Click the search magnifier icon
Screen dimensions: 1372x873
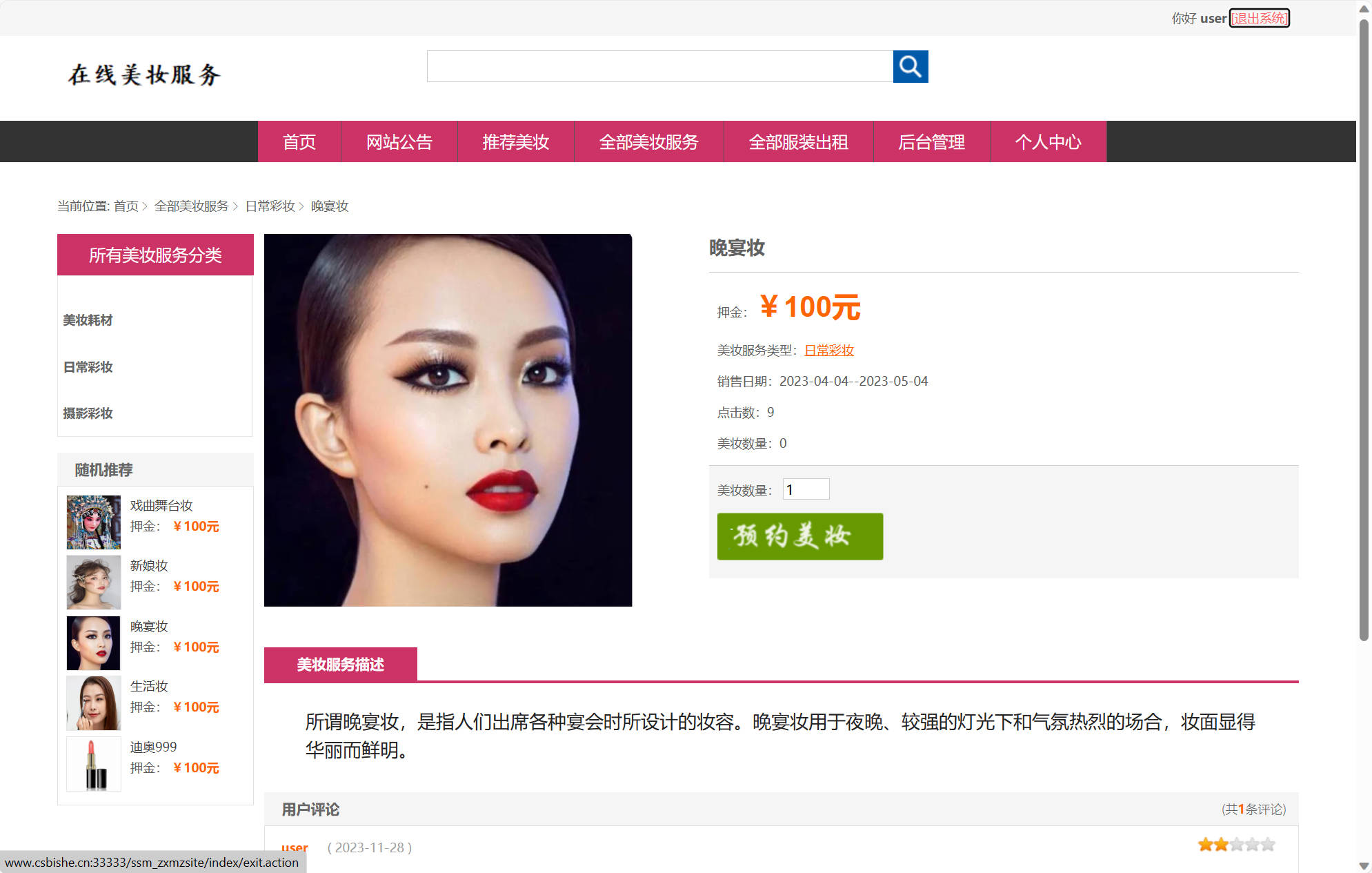click(910, 67)
